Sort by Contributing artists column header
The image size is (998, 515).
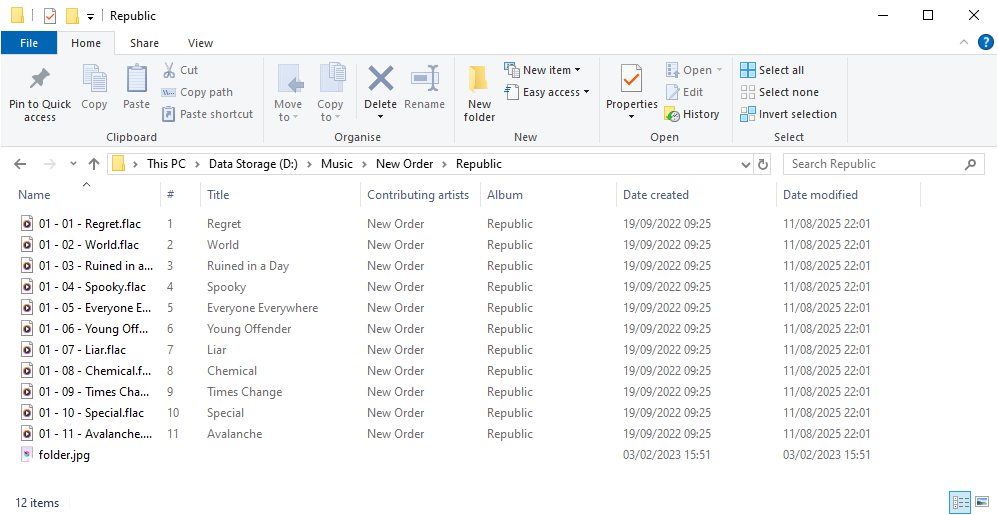[419, 195]
